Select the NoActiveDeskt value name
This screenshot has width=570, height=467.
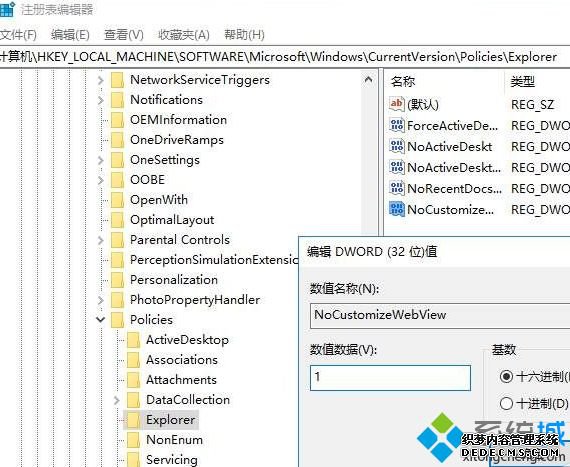pyautogui.click(x=450, y=146)
